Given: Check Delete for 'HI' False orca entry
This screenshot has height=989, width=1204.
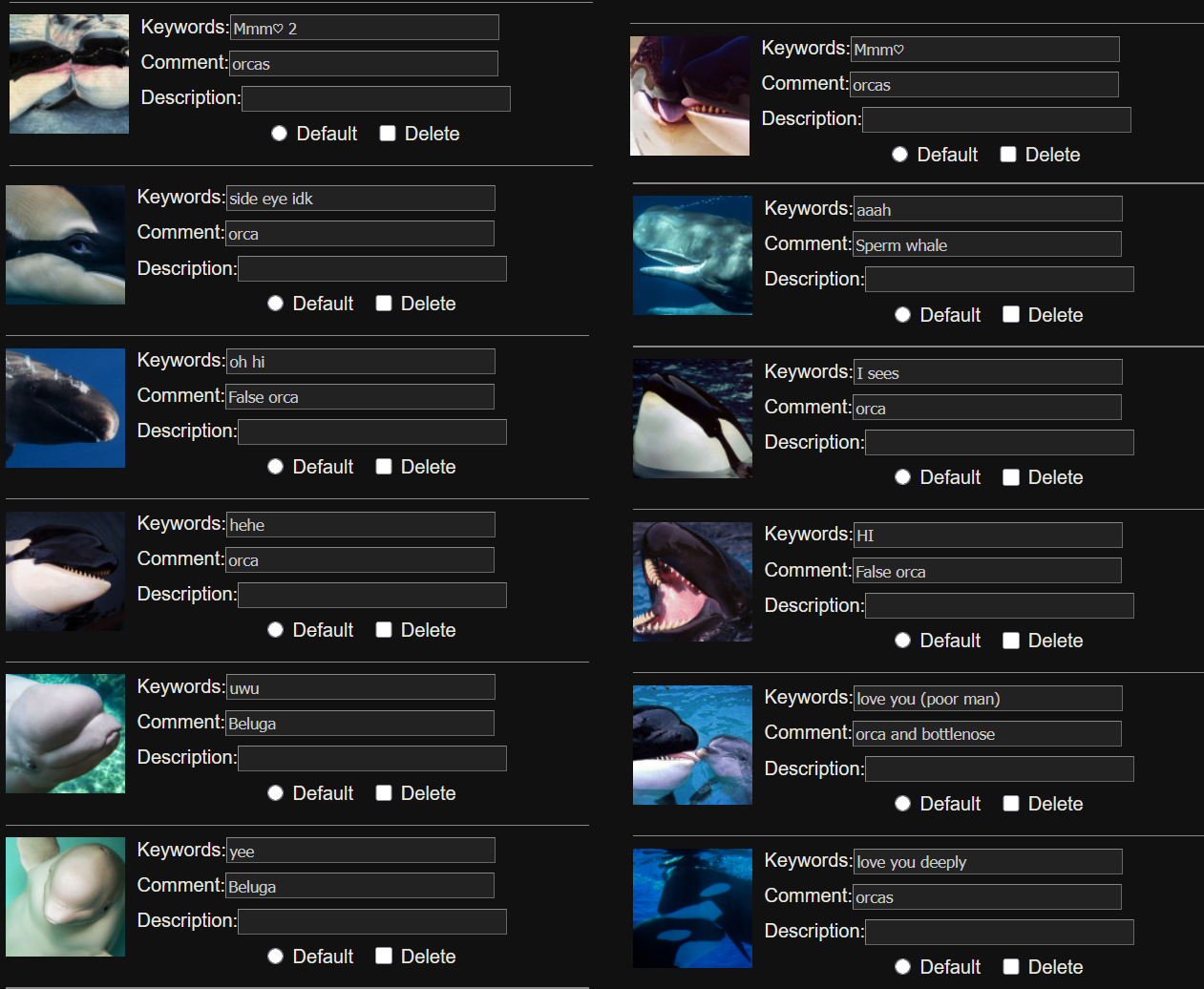Looking at the screenshot, I should tap(1011, 641).
